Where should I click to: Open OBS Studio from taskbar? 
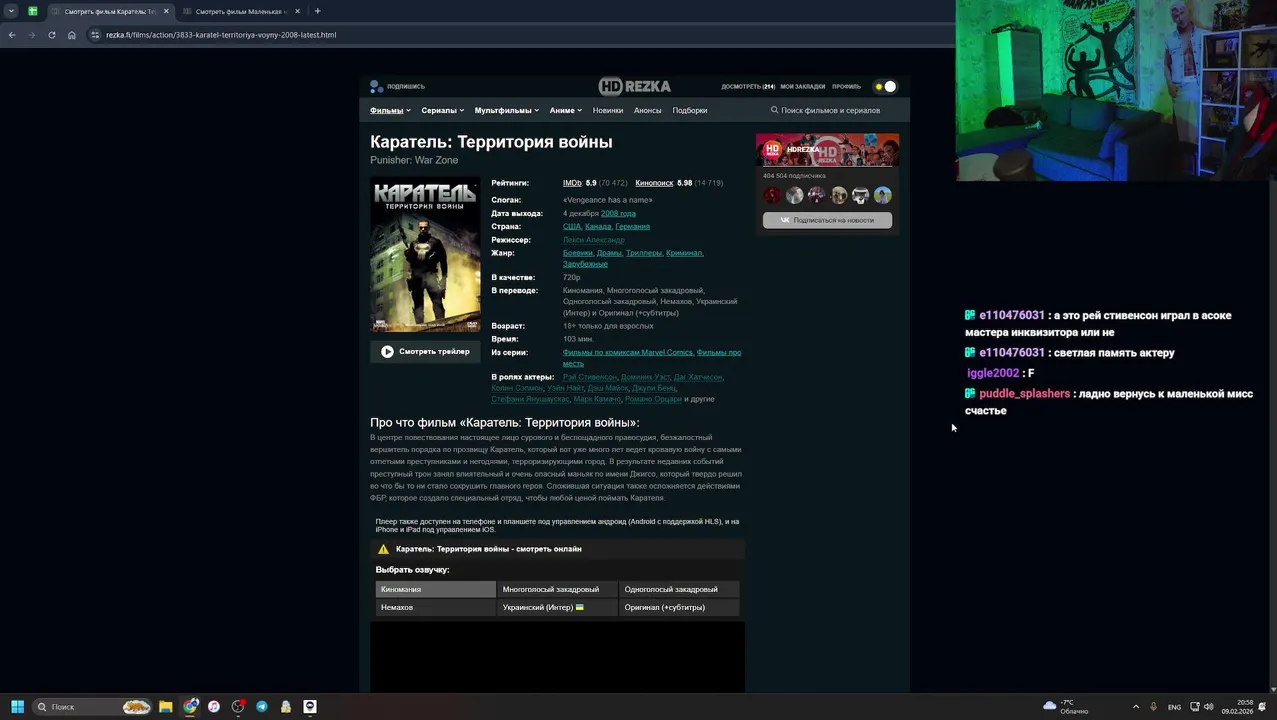238,707
